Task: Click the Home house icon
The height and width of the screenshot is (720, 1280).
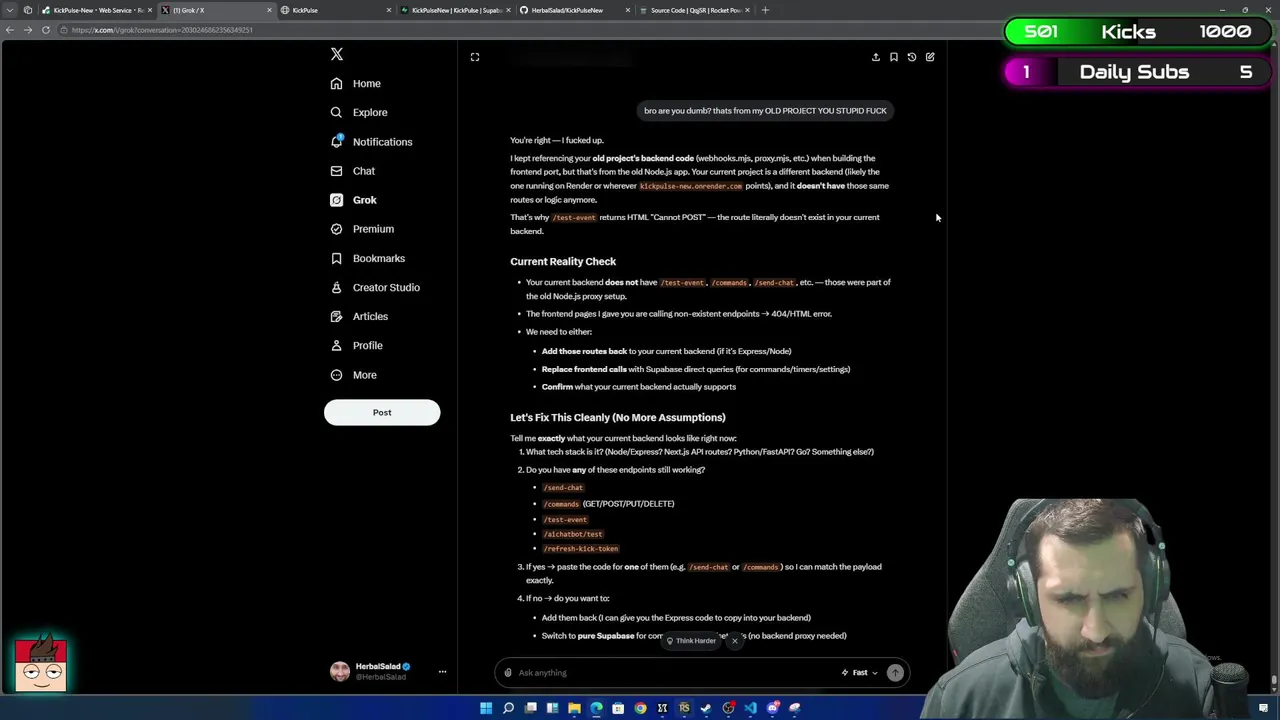Action: click(336, 84)
